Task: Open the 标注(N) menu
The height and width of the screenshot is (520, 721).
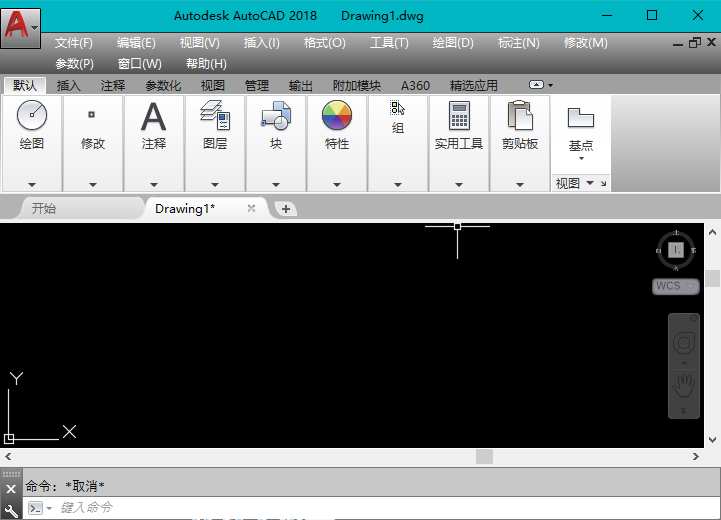Action: [x=519, y=43]
